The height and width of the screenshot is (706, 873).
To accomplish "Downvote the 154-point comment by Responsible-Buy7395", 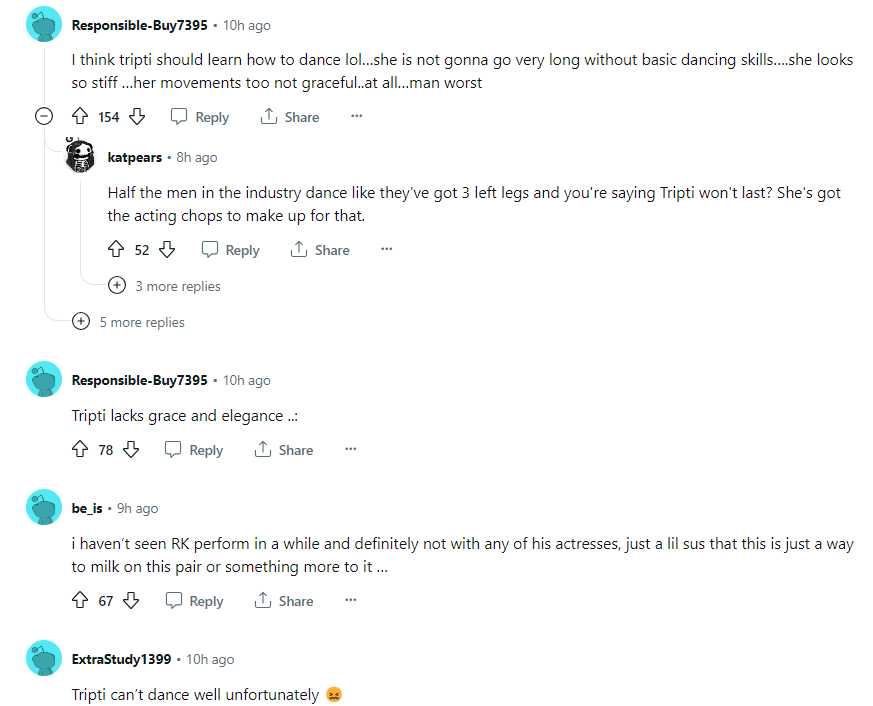I will [138, 117].
